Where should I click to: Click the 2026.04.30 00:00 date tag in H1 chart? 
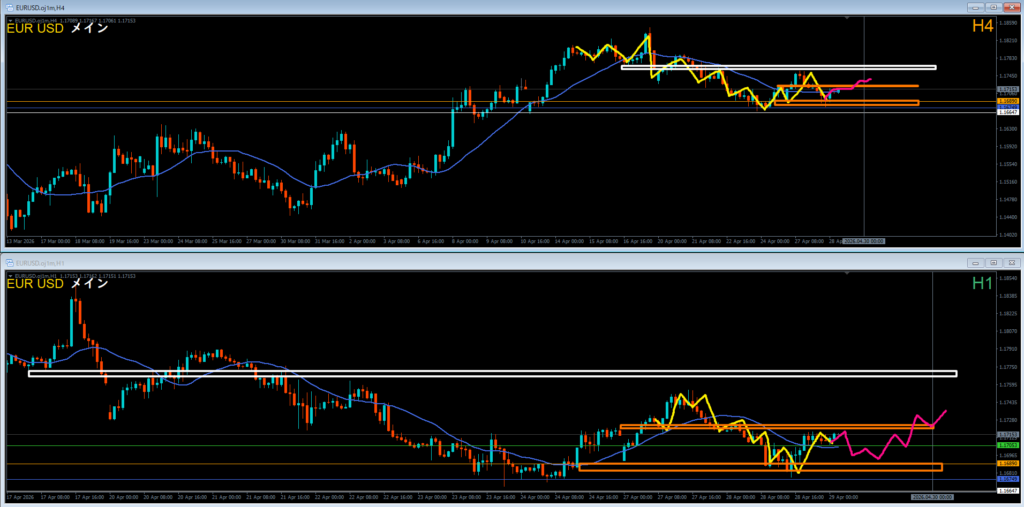931,497
